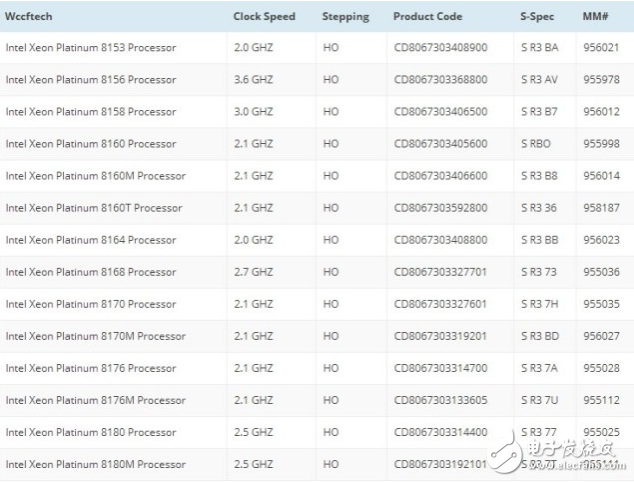Click the S R3 BB spec cell
Screen dimensions: 634x482
539,240
